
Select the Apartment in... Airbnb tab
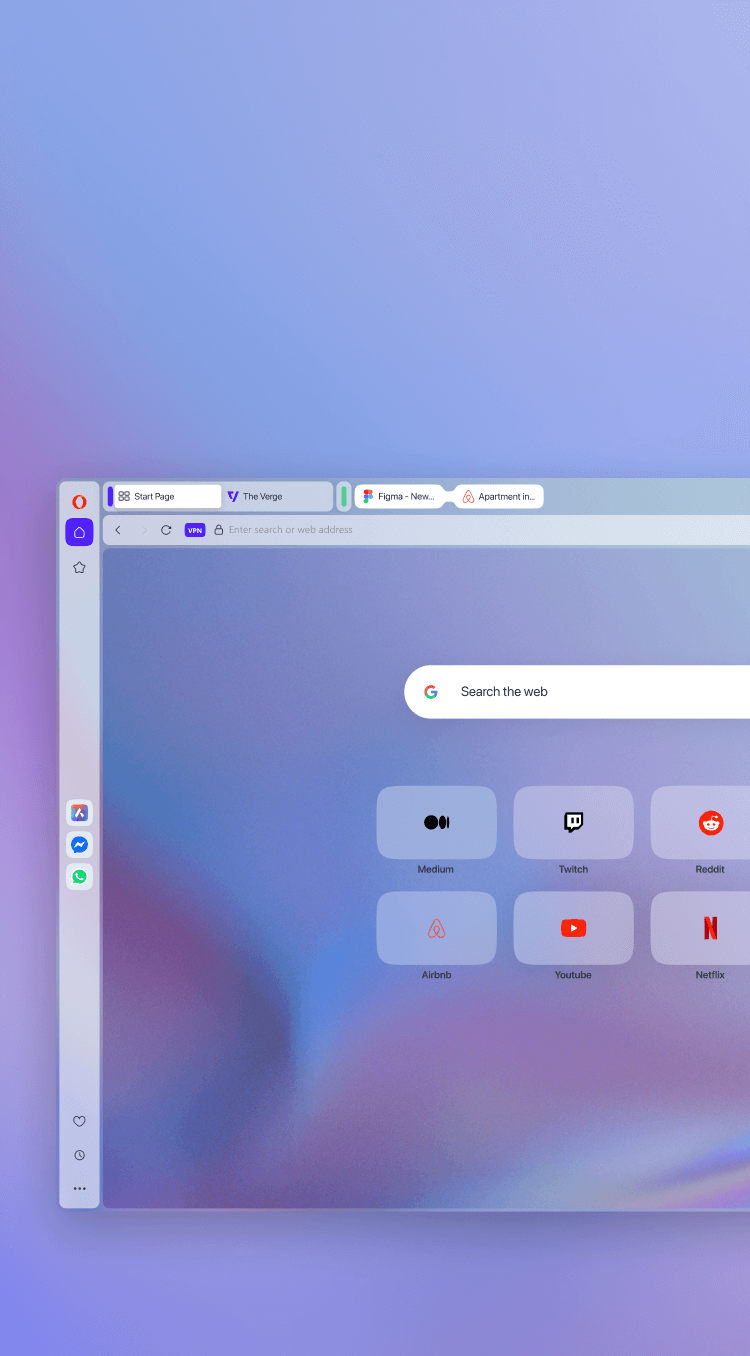499,496
